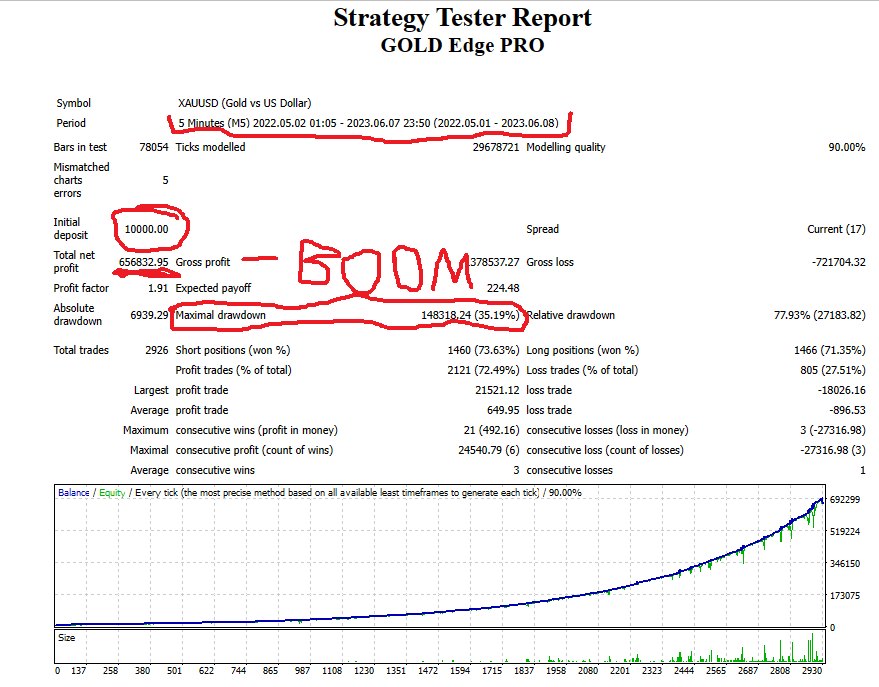Click chart y-axis label 519224
Image resolution: width=879 pixels, height=687 pixels.
tap(845, 531)
